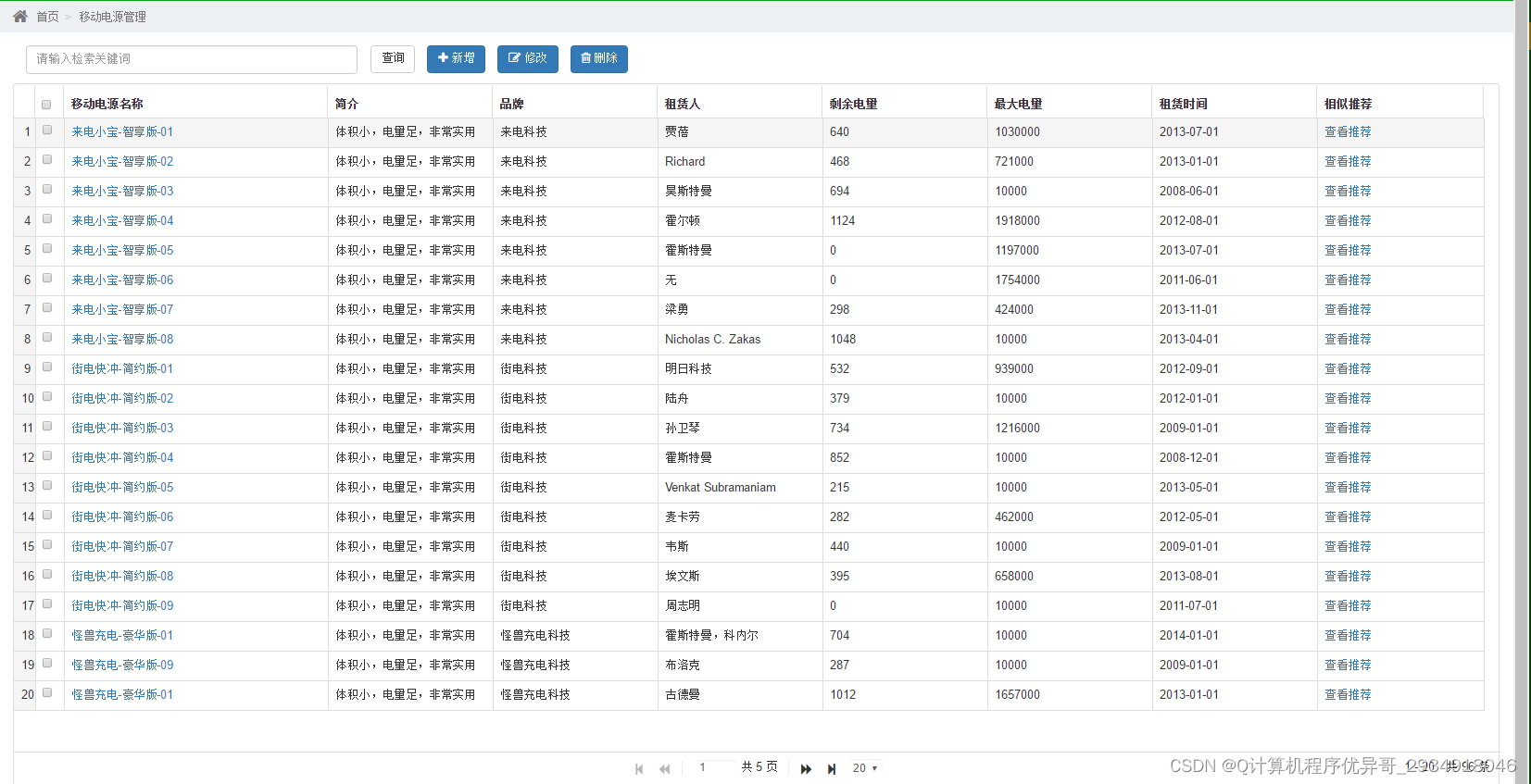1531x784 pixels.
Task: Click the home icon in breadcrumb
Action: [20, 17]
